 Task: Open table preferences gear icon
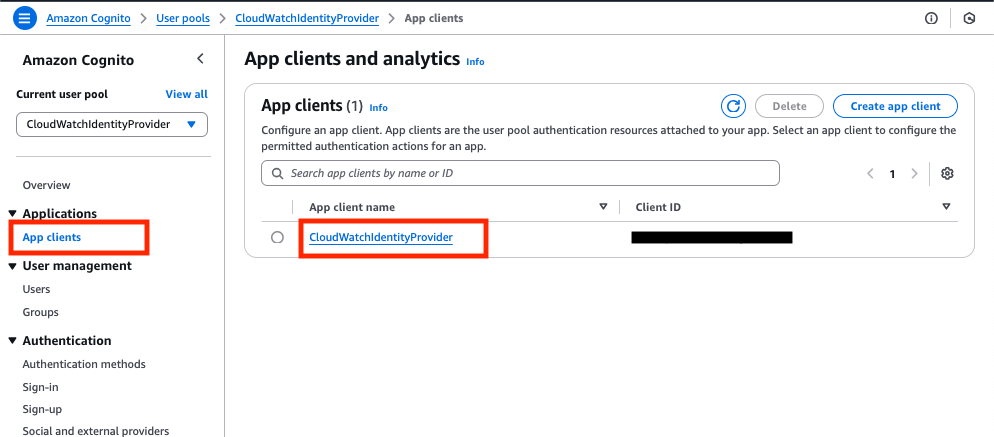[947, 173]
